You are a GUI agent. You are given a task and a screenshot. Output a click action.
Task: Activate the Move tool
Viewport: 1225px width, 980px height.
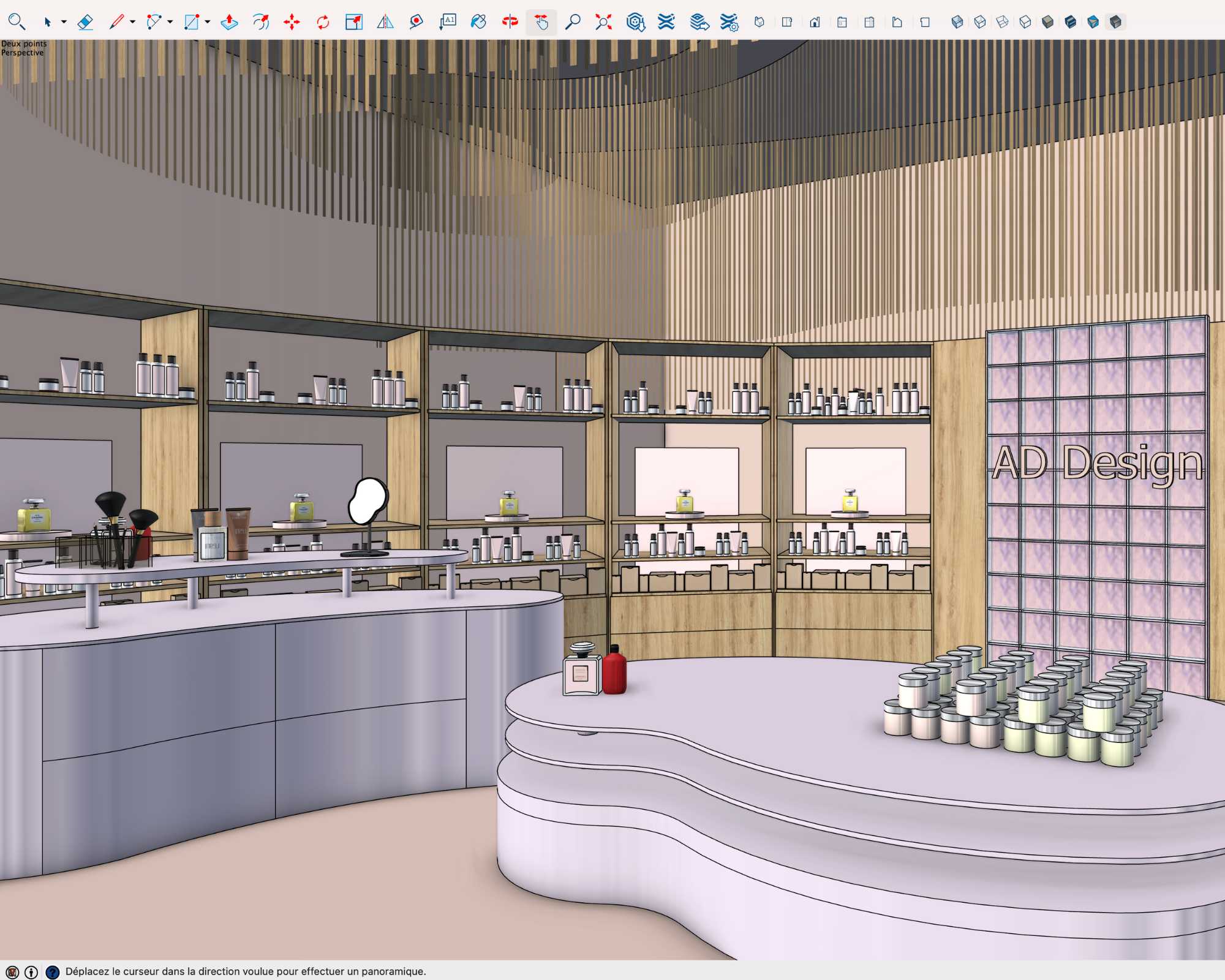click(x=292, y=23)
